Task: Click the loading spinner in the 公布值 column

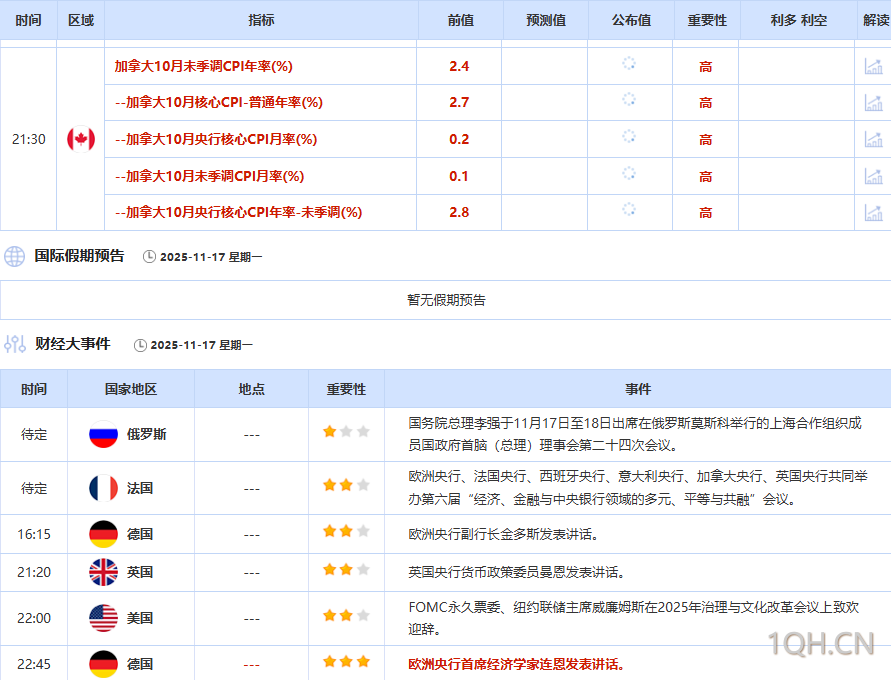Action: (x=629, y=65)
